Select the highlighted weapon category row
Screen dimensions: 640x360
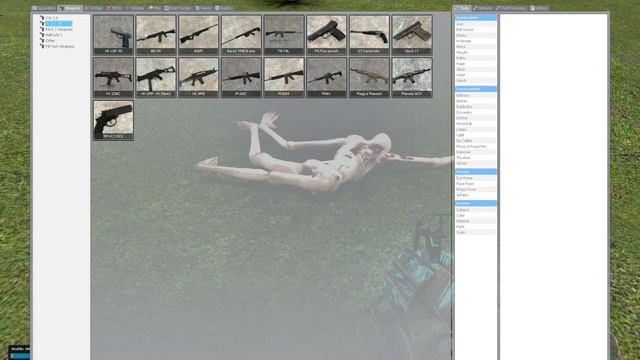(x=58, y=24)
